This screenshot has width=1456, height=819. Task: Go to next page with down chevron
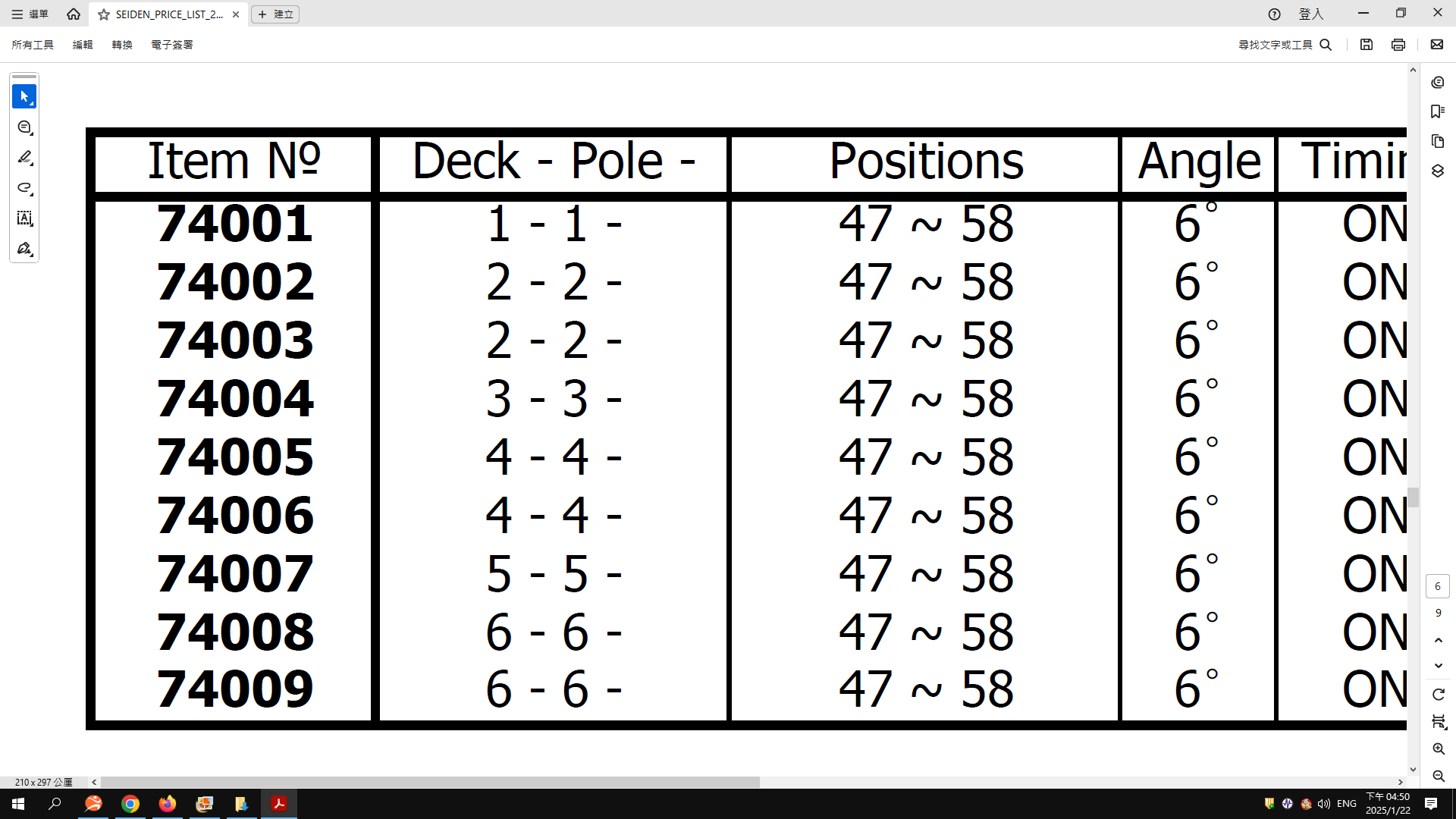[x=1438, y=666]
